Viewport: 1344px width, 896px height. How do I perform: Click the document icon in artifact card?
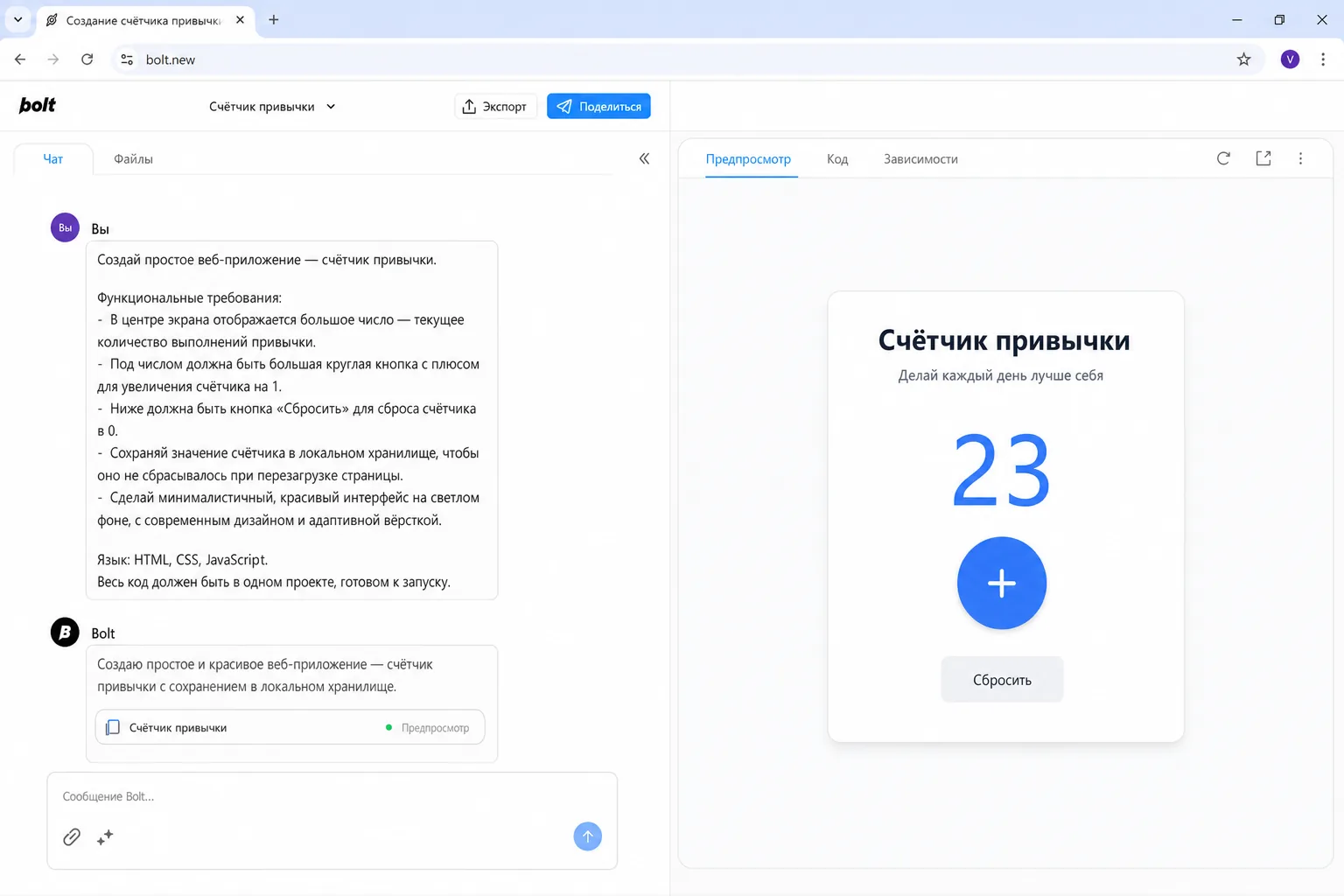[112, 727]
